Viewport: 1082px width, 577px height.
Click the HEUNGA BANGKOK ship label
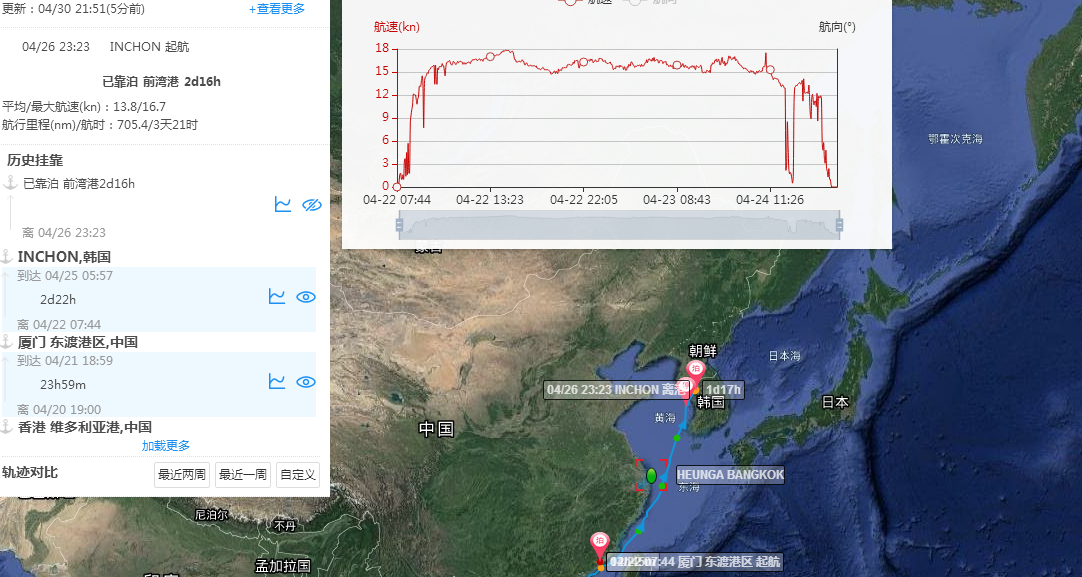tap(730, 474)
